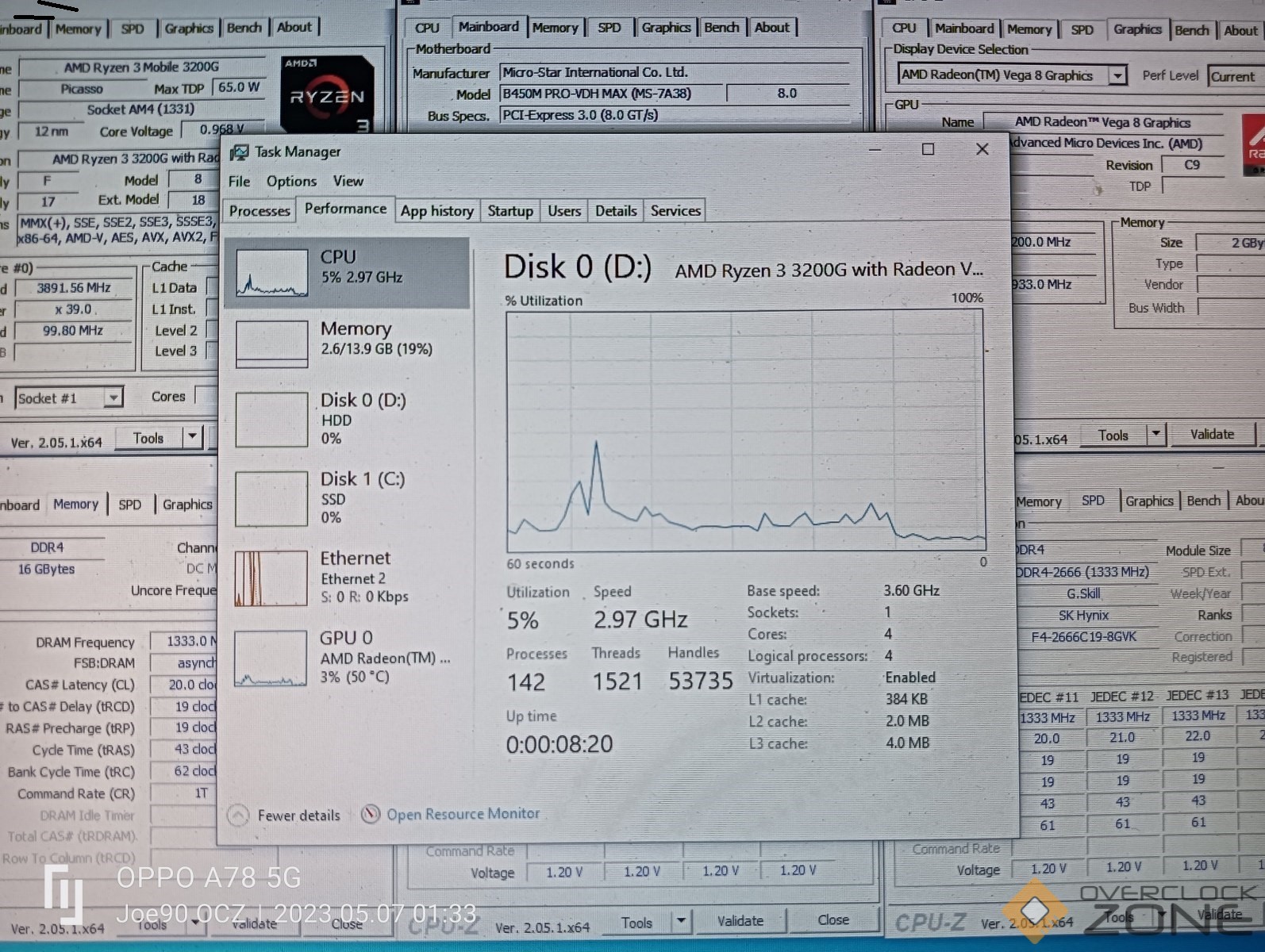Screen dimensions: 1265x952
Task: Minimize the Task Manager window
Action: [x=875, y=149]
